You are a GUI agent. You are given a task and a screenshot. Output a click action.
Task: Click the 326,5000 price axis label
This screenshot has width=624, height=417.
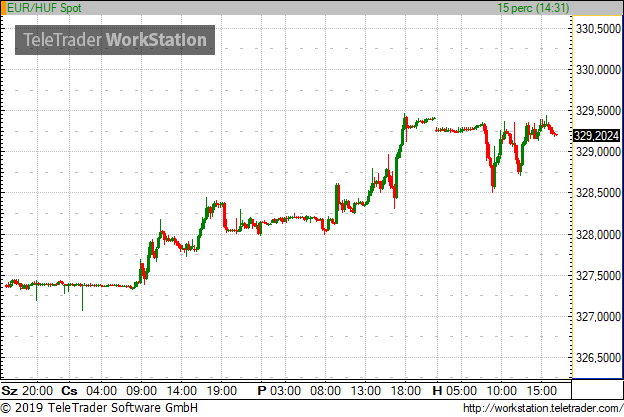[598, 358]
